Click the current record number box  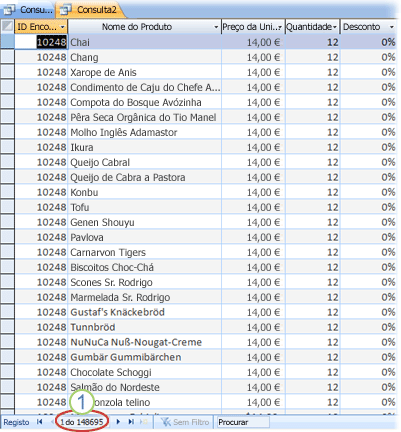pos(82,422)
